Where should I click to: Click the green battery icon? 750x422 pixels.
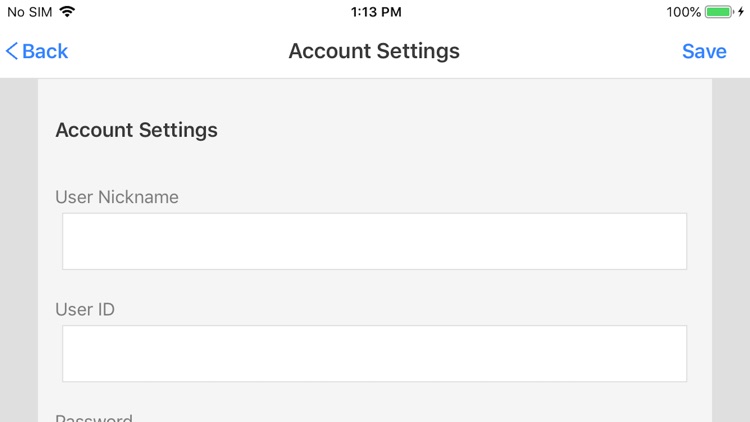point(719,12)
